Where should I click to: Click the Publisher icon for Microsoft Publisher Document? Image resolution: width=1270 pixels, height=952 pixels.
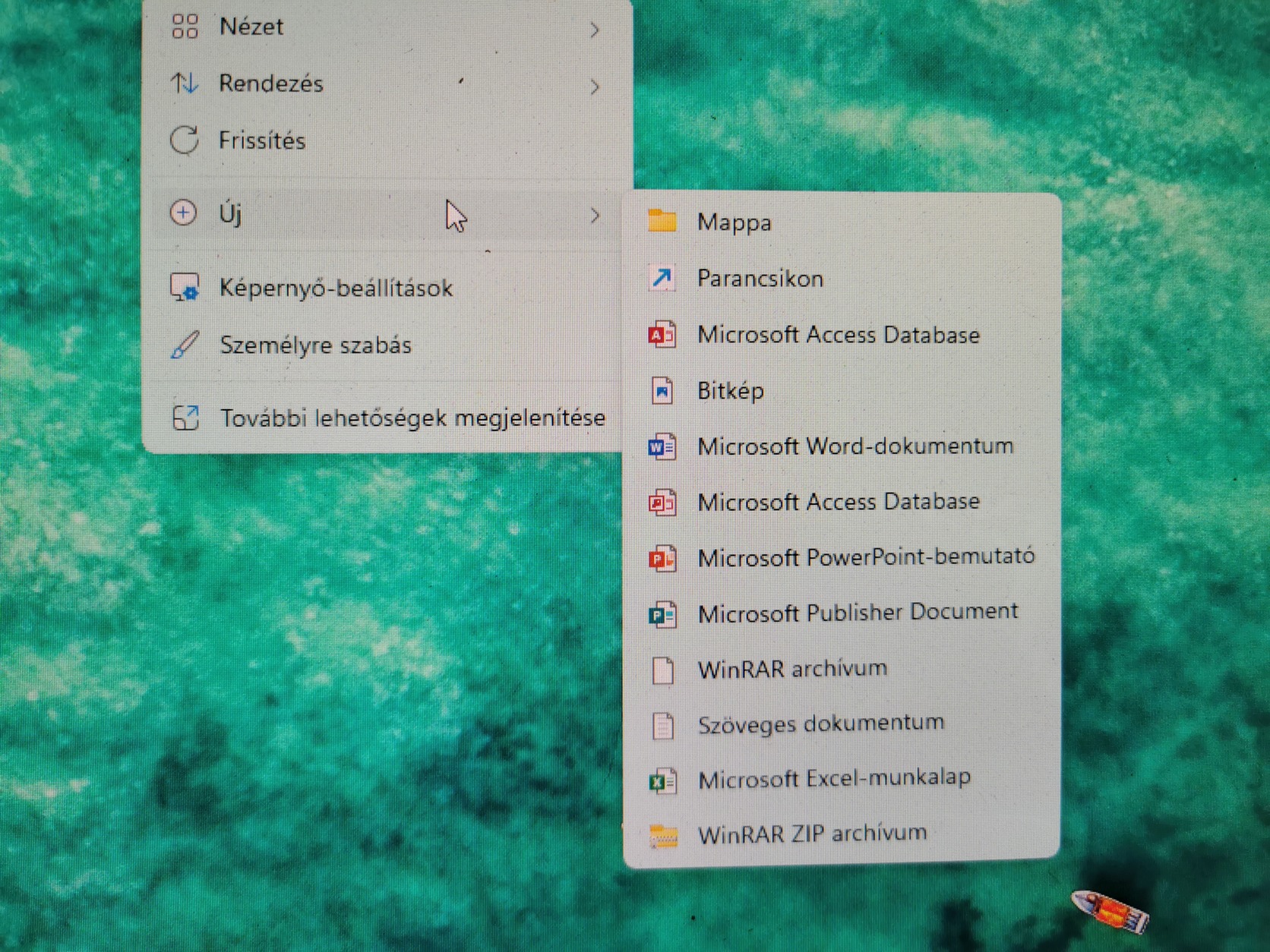(x=662, y=614)
